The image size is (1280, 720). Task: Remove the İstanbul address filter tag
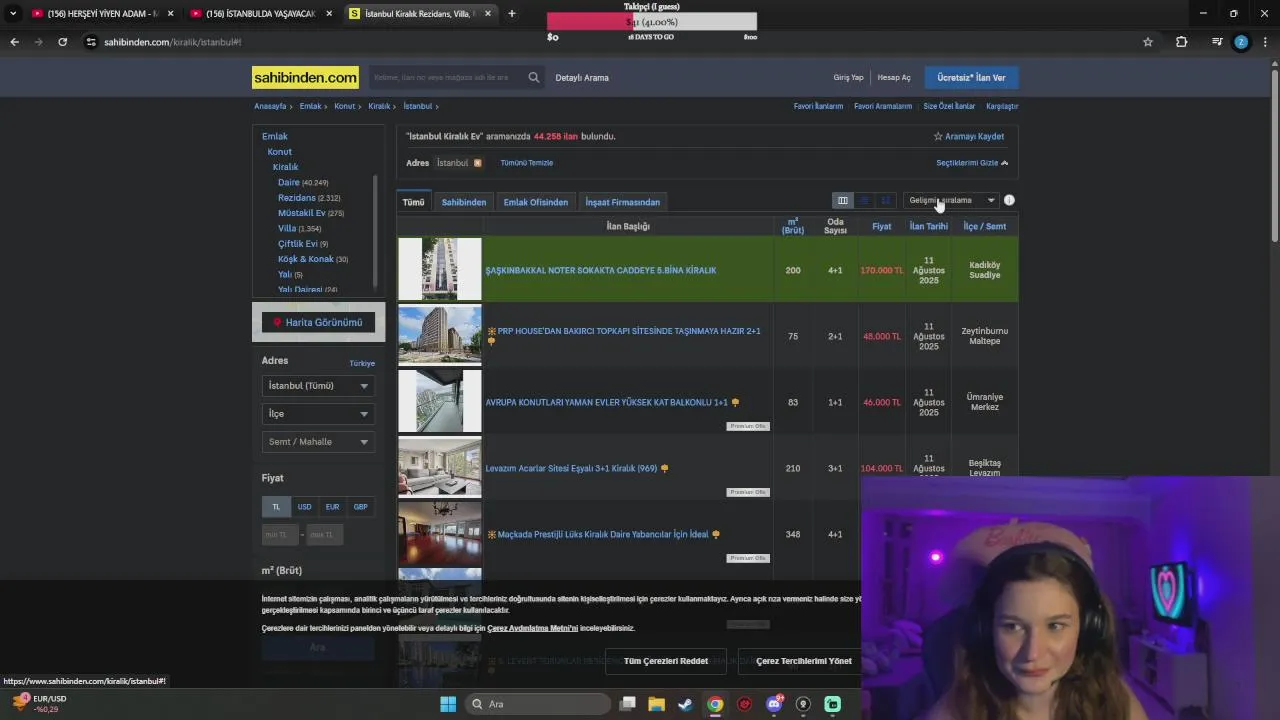(477, 163)
